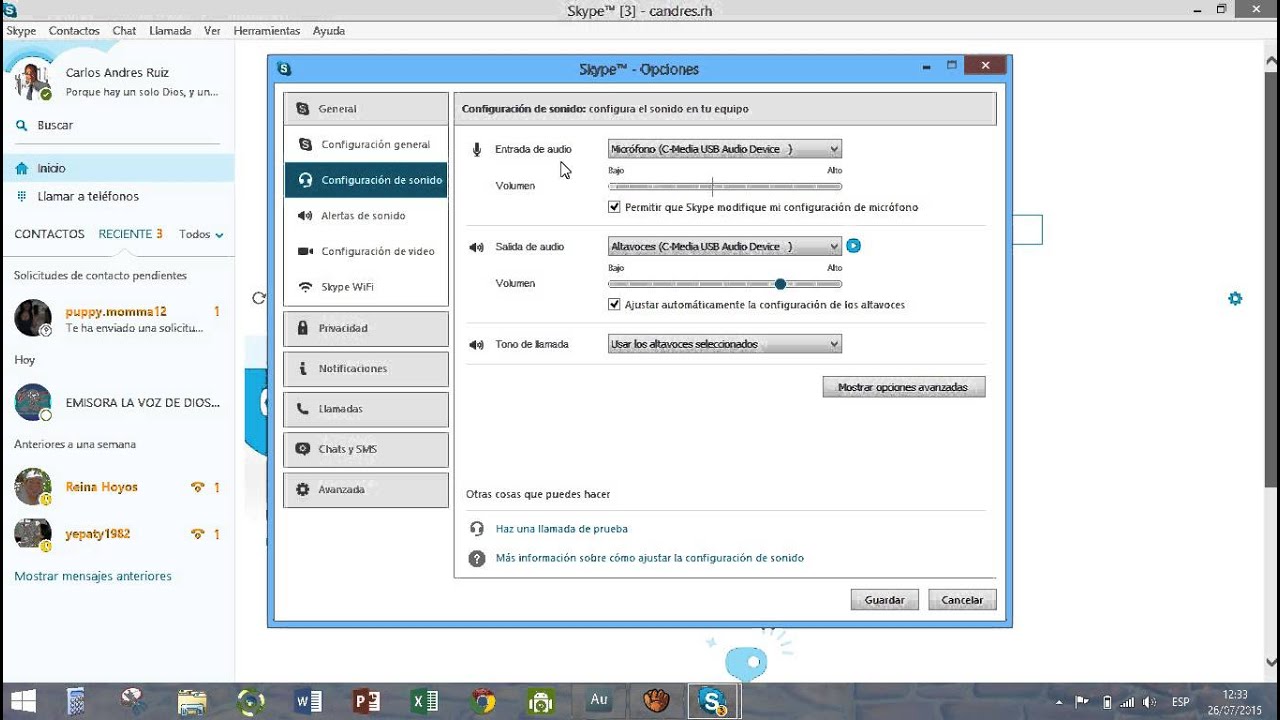Open the Ver menu
The image size is (1280, 720).
pyautogui.click(x=212, y=31)
